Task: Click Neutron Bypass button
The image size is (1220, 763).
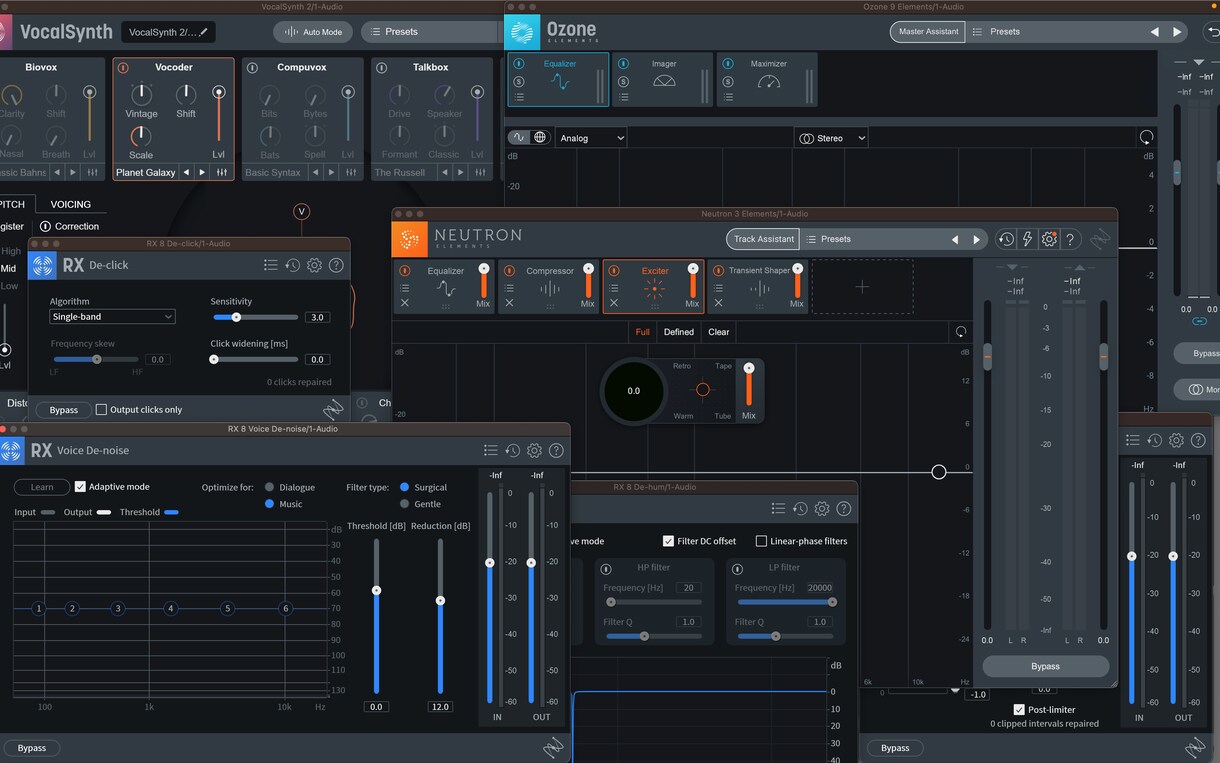Action: click(x=1045, y=666)
